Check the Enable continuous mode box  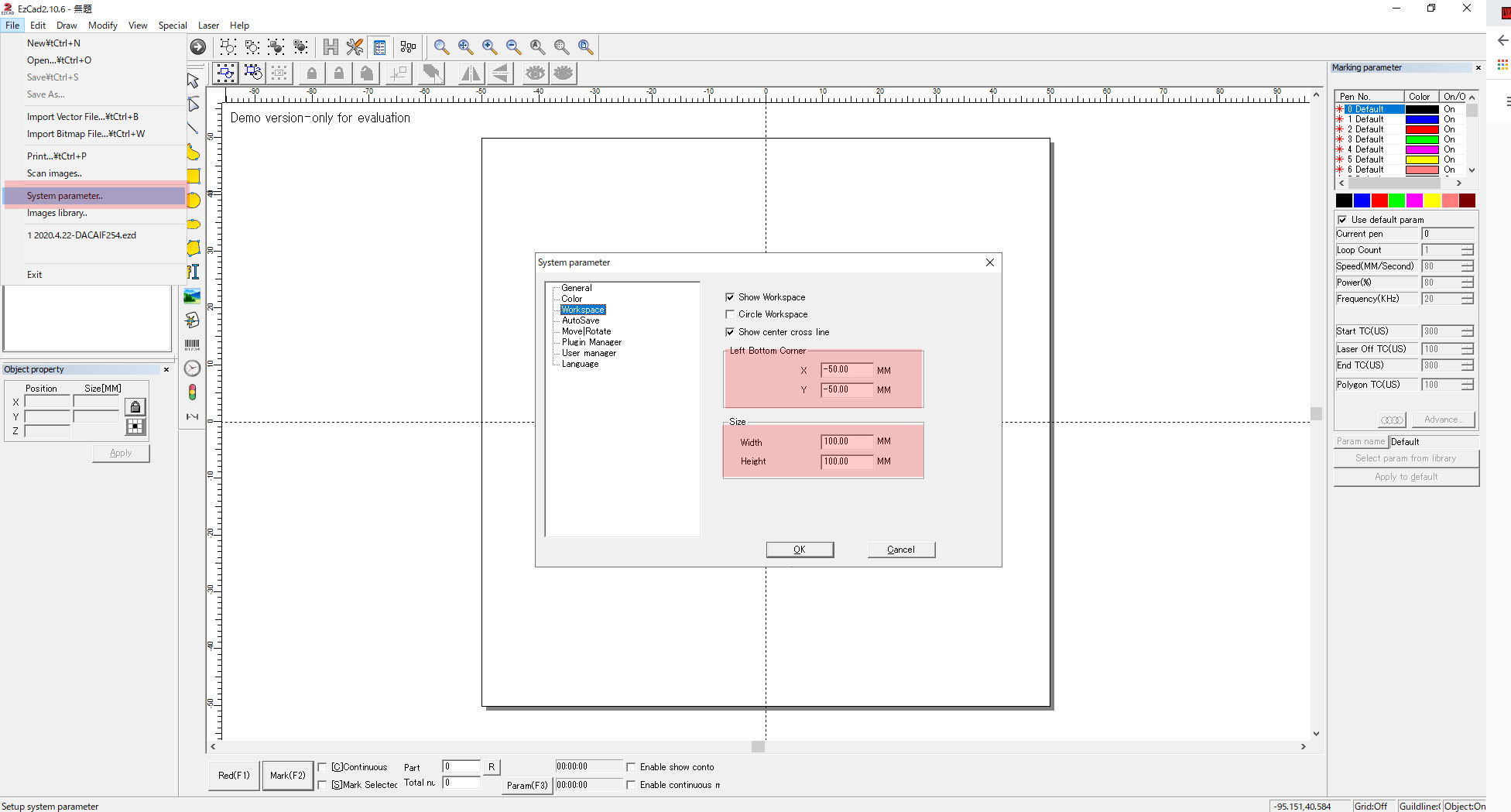coord(631,785)
